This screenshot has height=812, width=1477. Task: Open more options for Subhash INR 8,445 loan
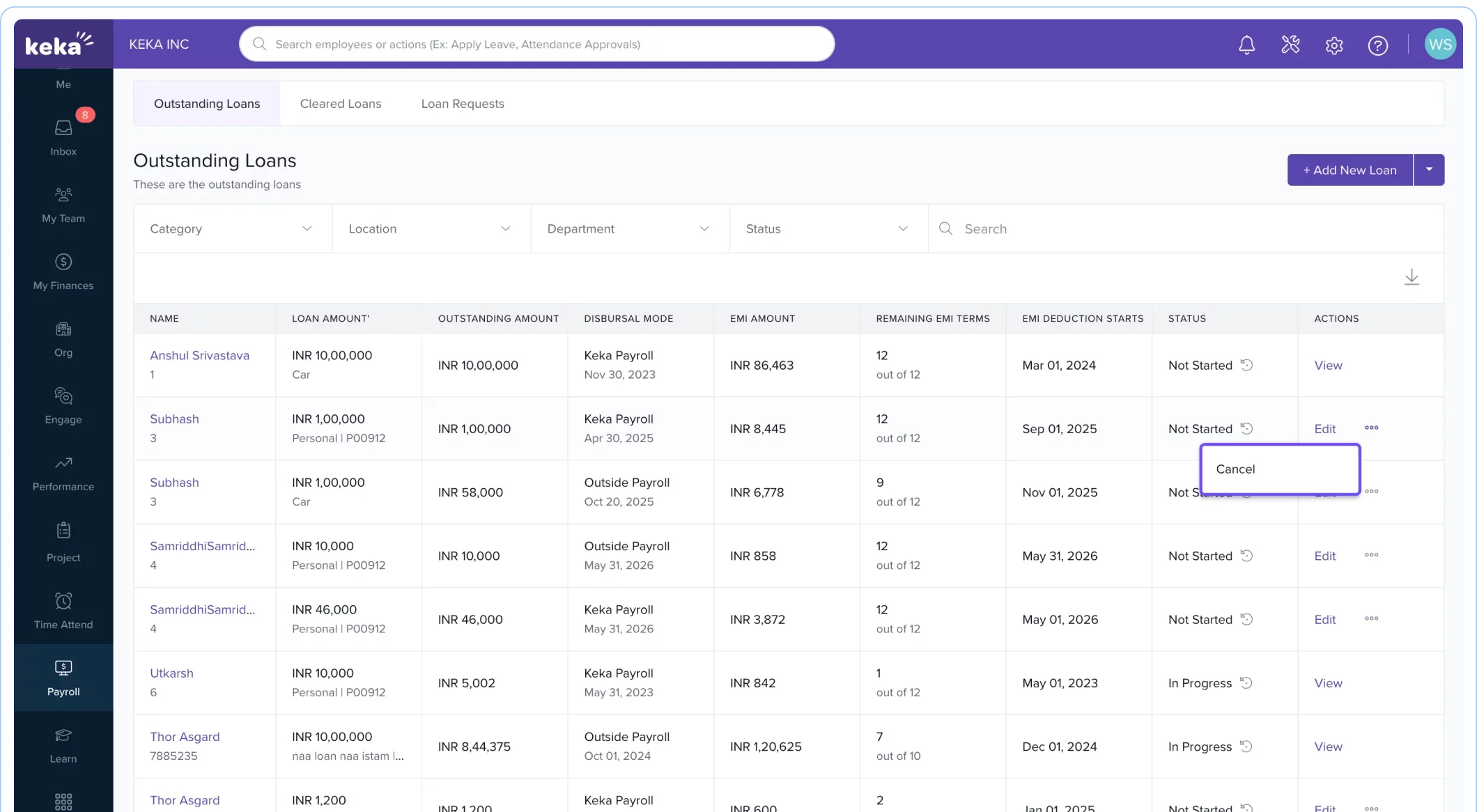coord(1371,428)
